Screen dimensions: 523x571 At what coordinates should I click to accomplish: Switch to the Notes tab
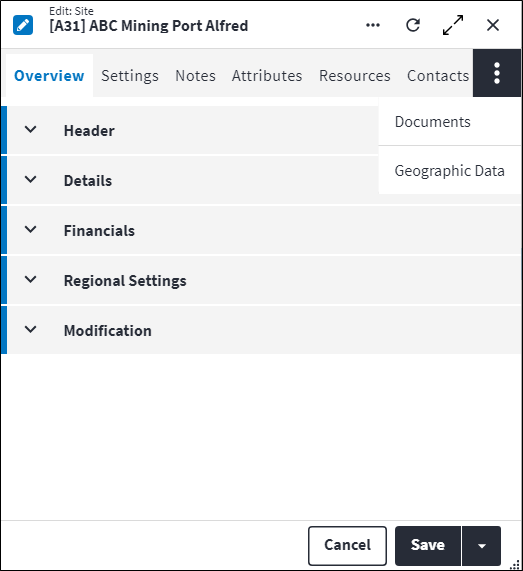tap(195, 76)
